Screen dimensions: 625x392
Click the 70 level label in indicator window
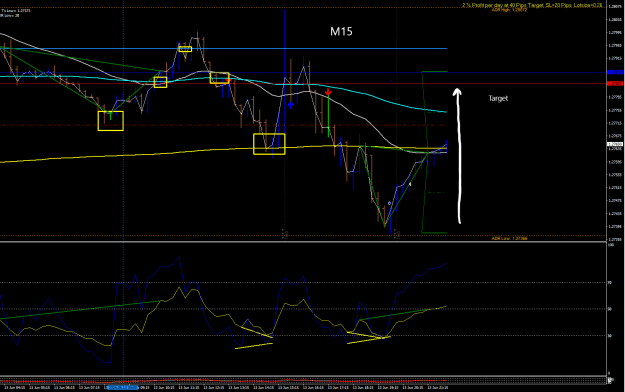pos(610,283)
